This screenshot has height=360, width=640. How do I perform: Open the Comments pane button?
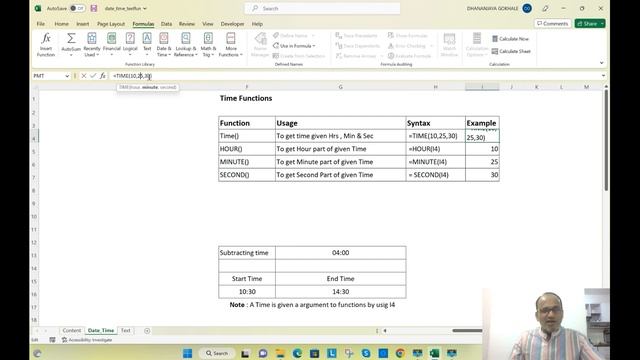552,24
